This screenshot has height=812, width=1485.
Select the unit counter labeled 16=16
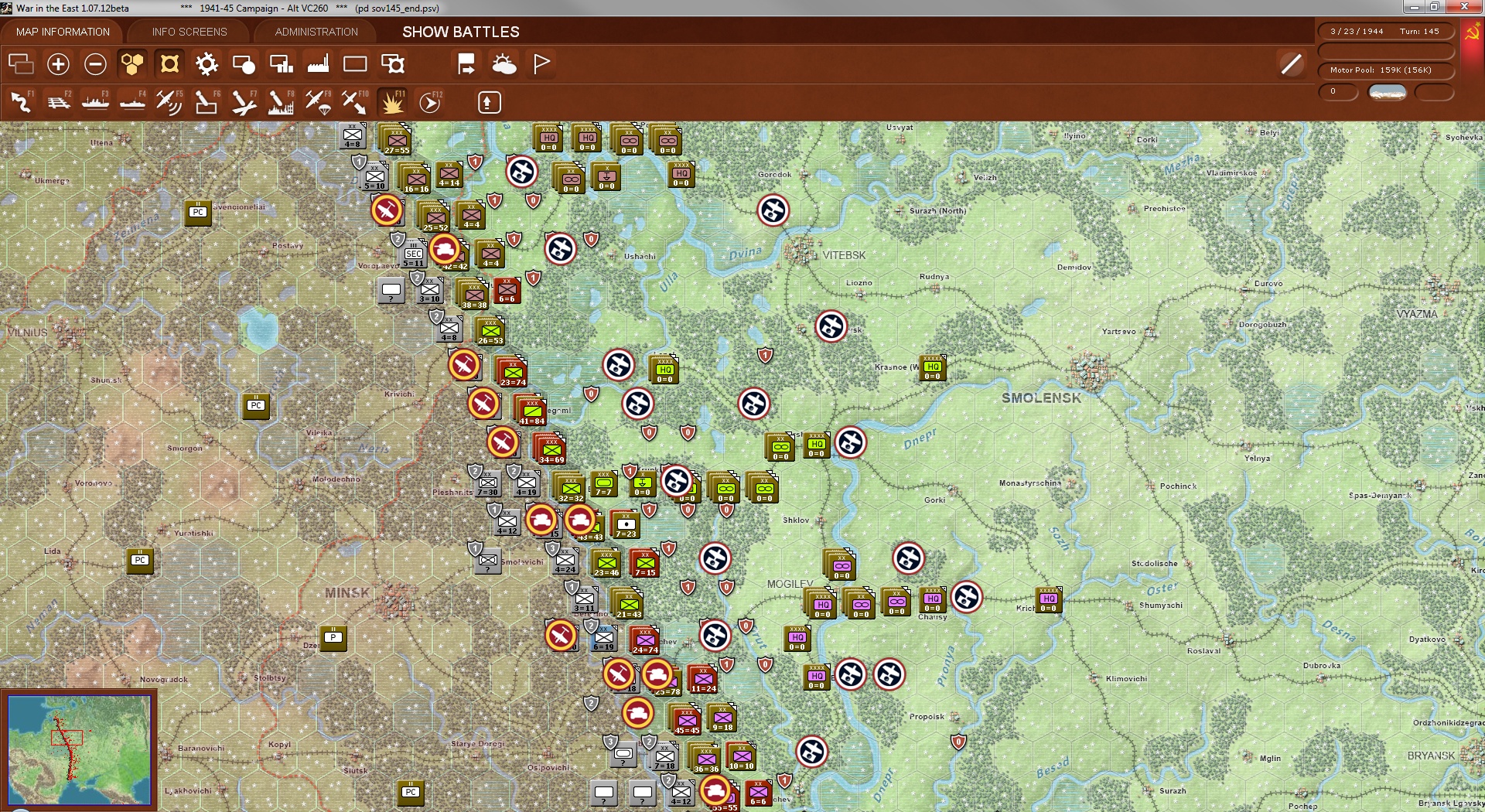pos(416,179)
